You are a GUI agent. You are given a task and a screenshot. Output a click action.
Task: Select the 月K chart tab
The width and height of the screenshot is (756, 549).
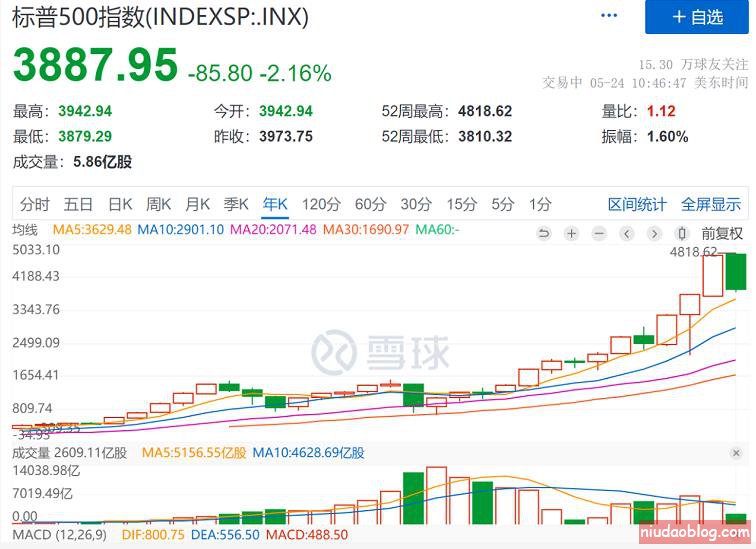[x=197, y=204]
